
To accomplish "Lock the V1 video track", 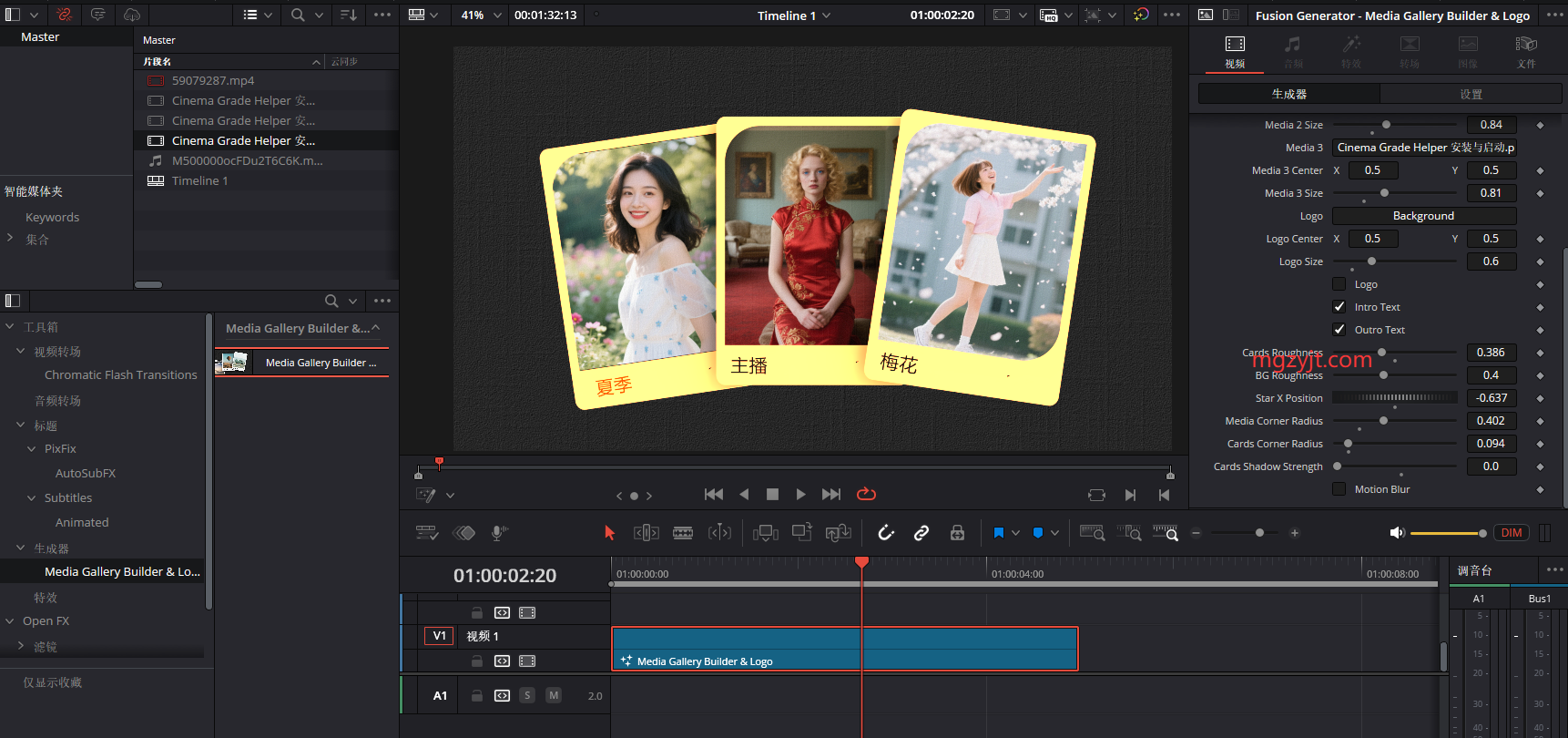I will point(476,661).
